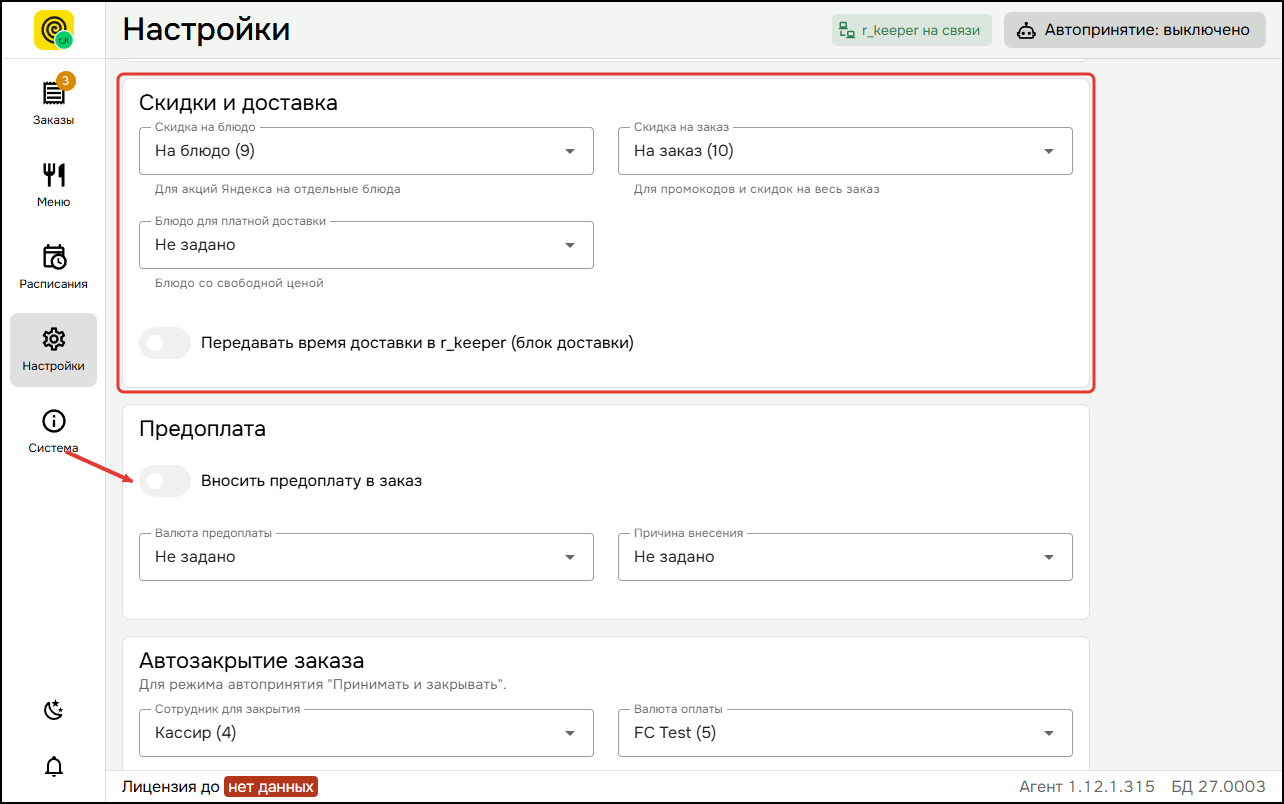This screenshot has height=804, width=1284.
Task: Go to the Расписания section label
Action: click(54, 284)
